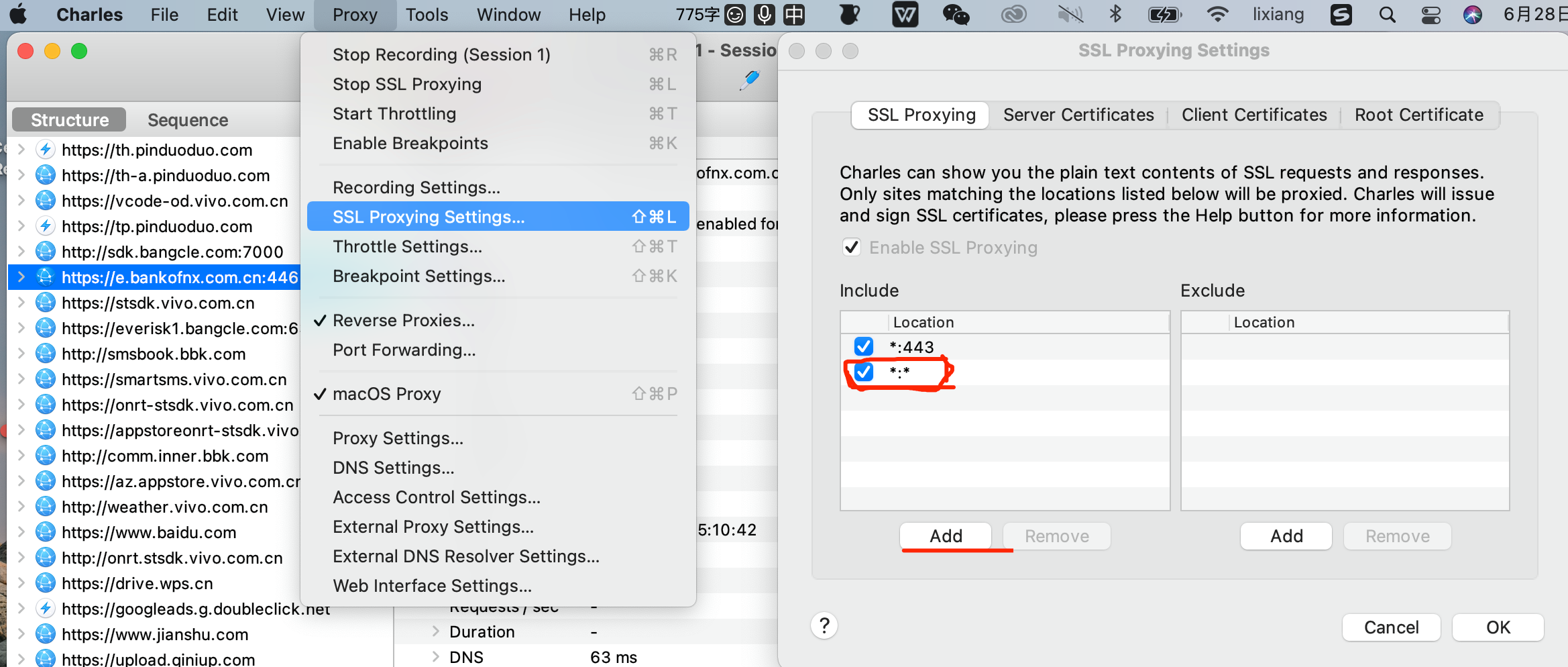Expand https://vcode-od.vivo.com.cn tree node
Screen dimensions: 1568x667
pos(21,201)
